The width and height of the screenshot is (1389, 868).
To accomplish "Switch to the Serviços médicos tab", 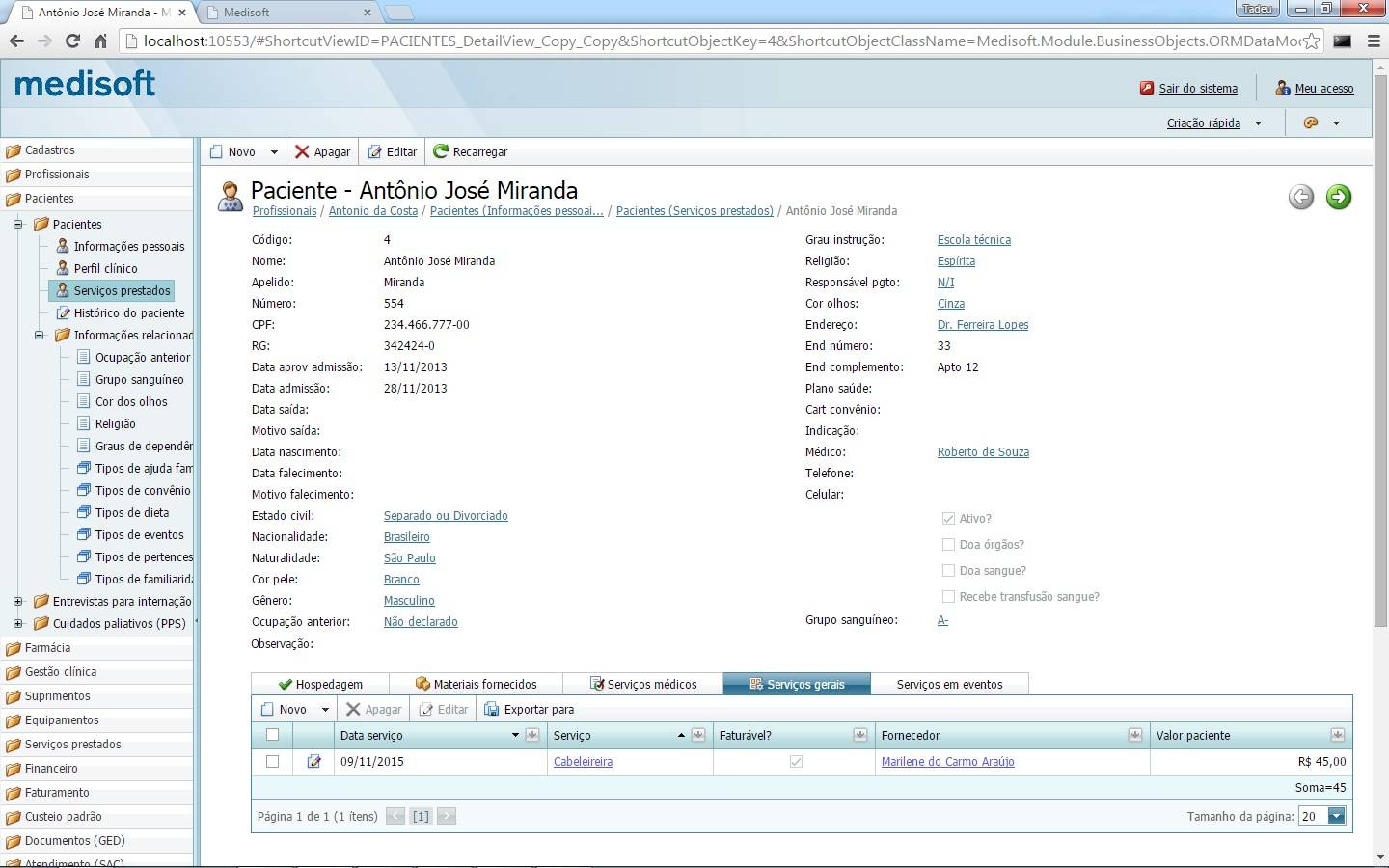I will tap(643, 684).
